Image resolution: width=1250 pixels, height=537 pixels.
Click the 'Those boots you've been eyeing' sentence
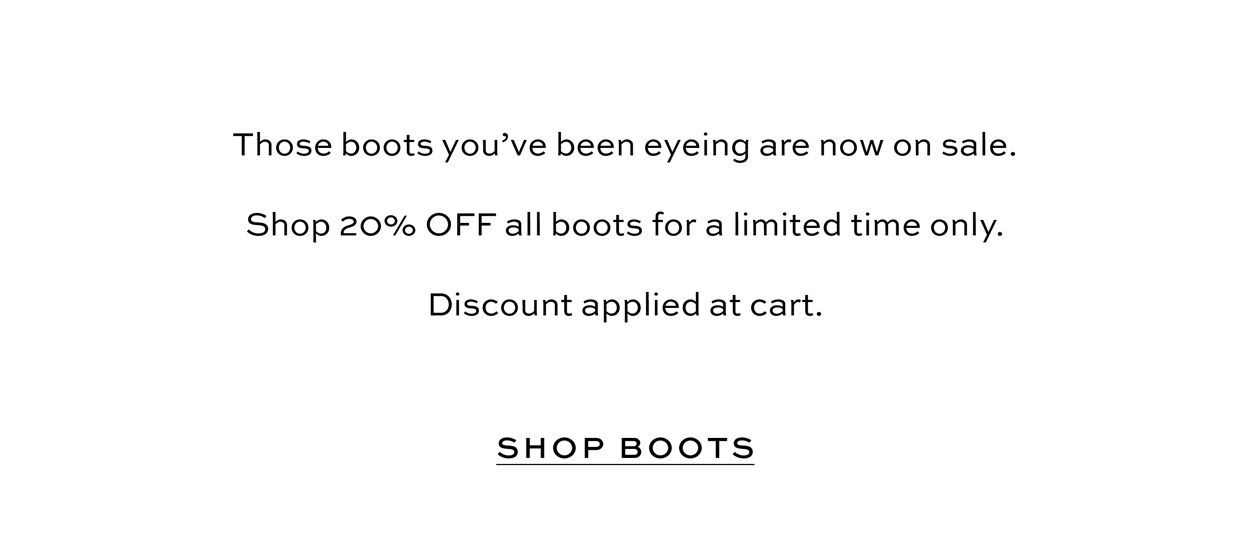pyautogui.click(x=625, y=146)
